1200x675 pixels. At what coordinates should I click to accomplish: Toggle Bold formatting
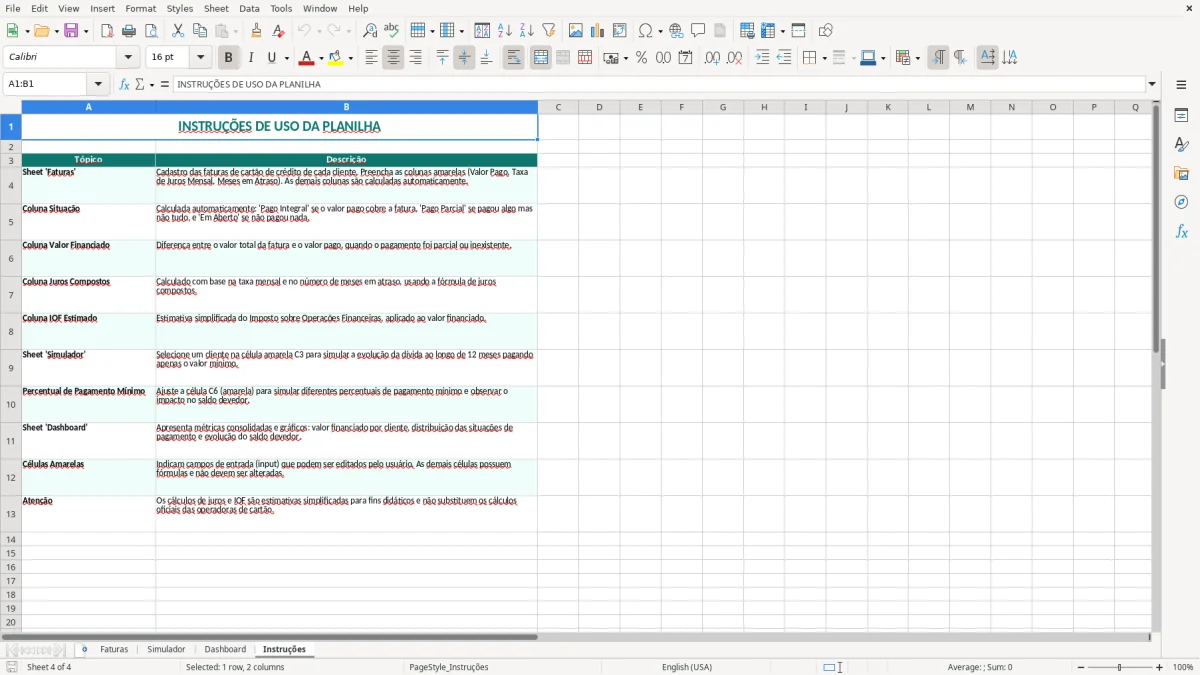point(228,58)
